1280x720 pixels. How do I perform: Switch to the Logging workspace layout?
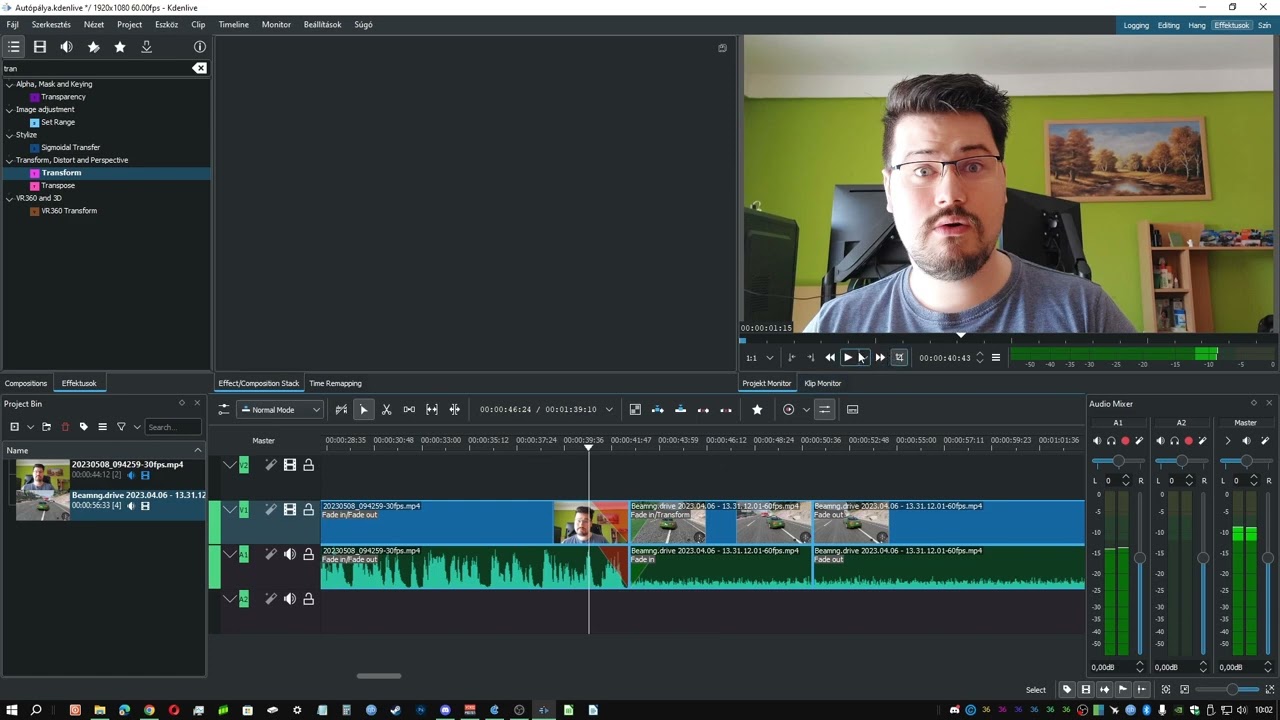pos(1136,25)
